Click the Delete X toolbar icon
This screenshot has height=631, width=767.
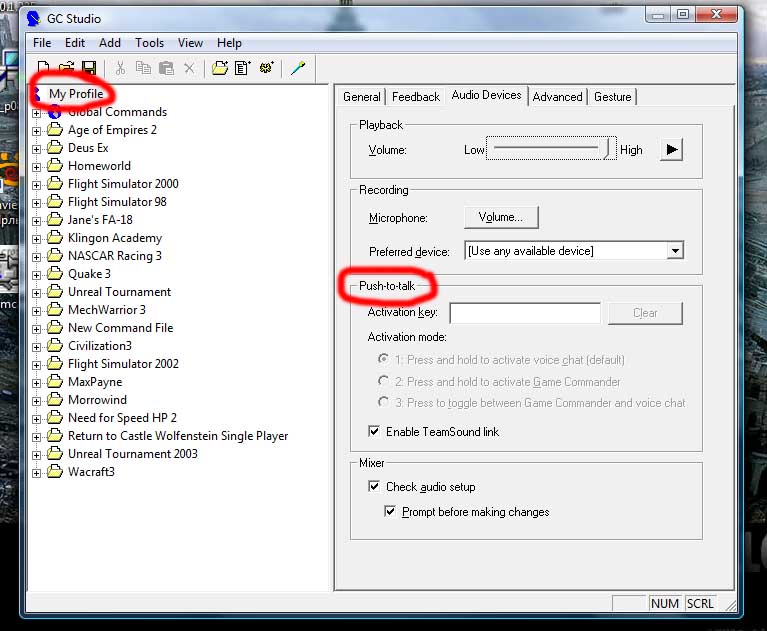tap(189, 68)
